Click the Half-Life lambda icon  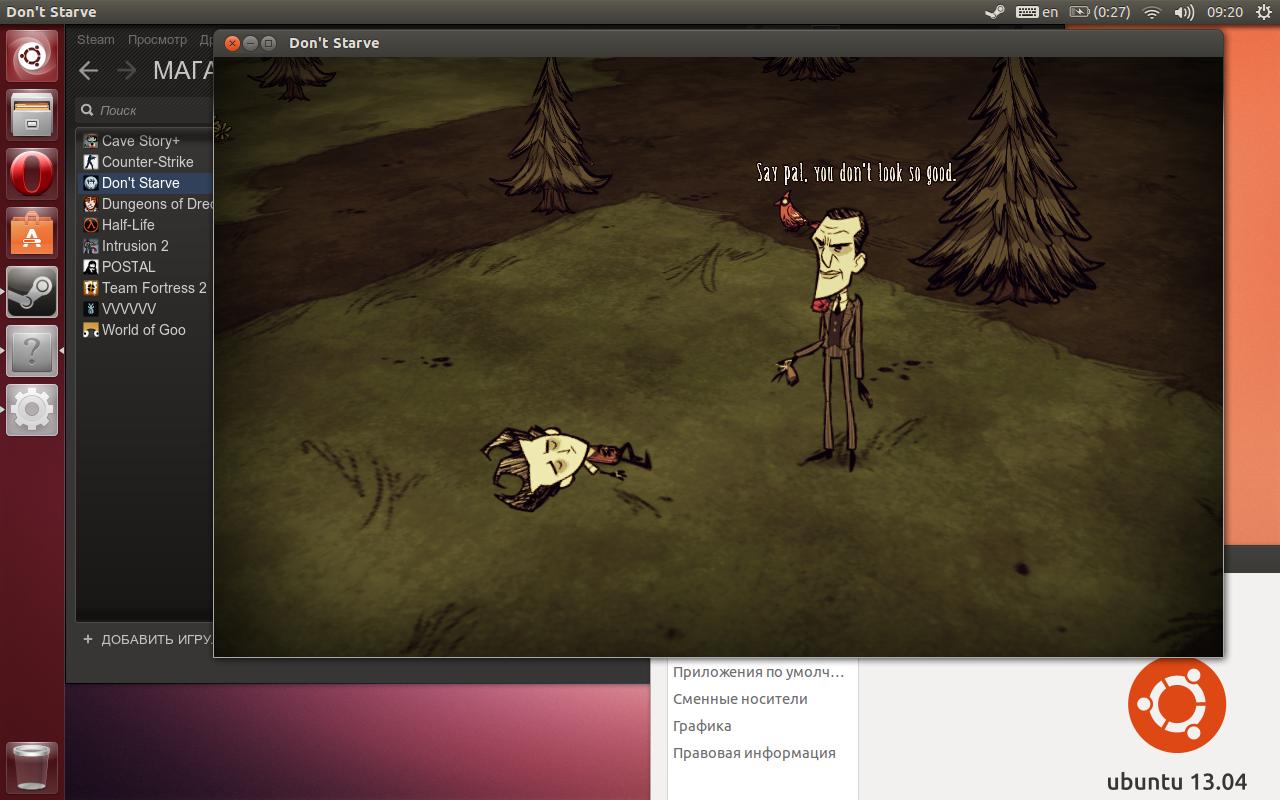pos(91,225)
